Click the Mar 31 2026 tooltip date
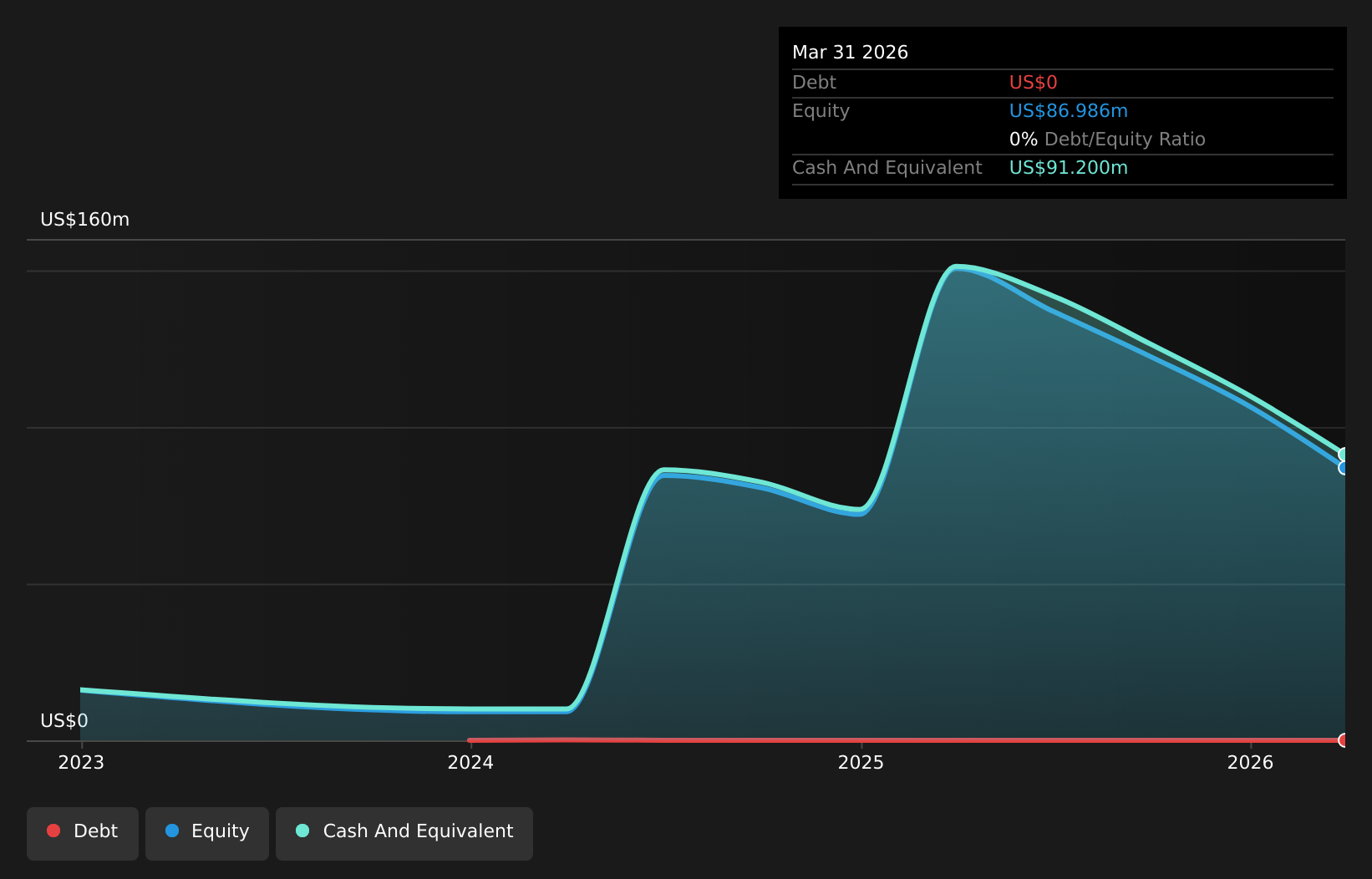Image resolution: width=1372 pixels, height=879 pixels. 850,53
